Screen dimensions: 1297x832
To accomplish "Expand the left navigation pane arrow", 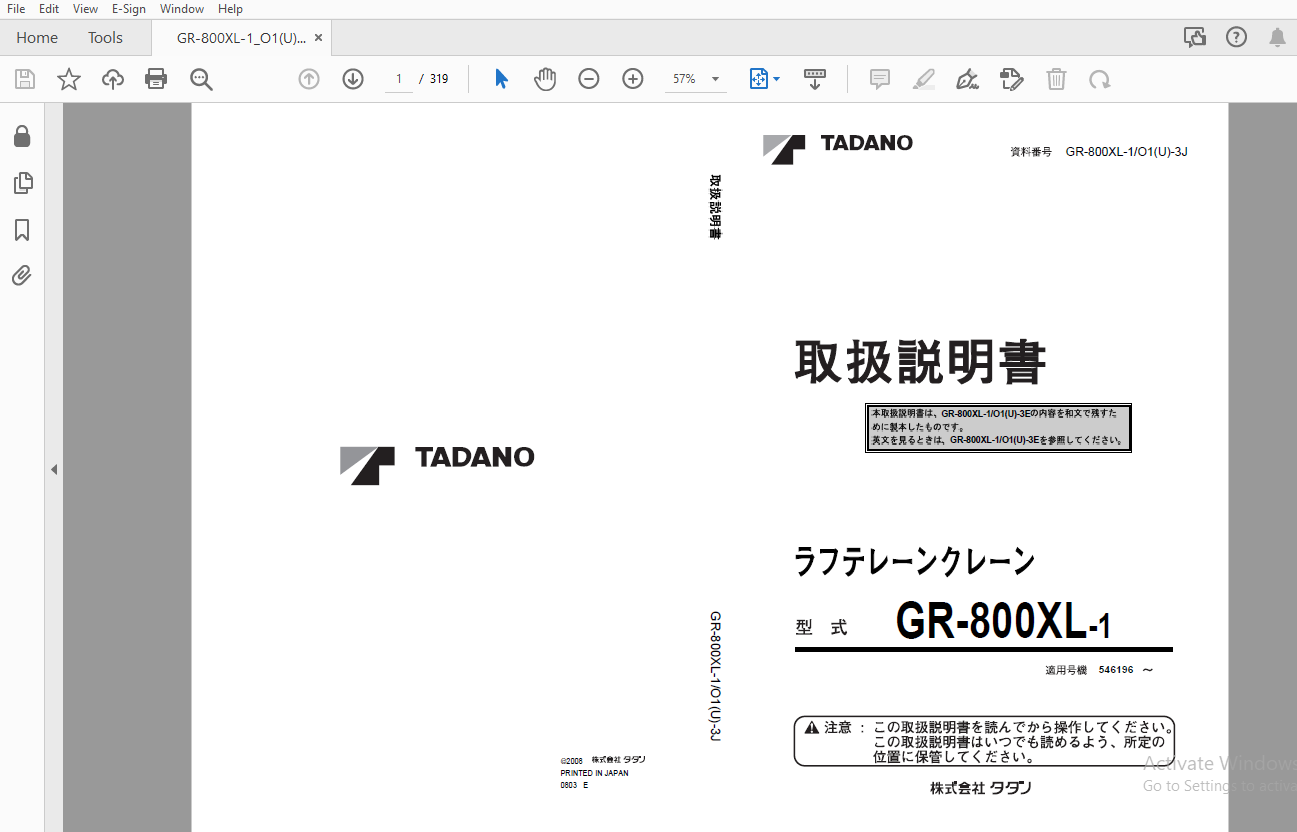I will [54, 469].
